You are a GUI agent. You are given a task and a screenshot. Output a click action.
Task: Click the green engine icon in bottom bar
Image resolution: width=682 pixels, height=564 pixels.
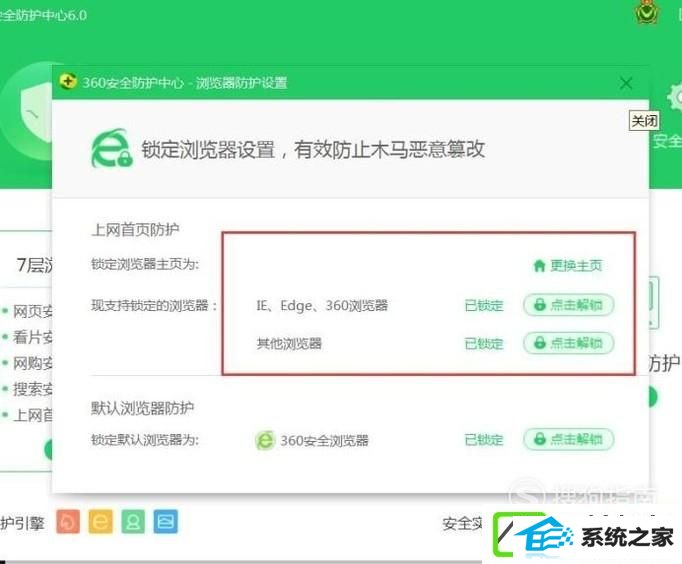click(133, 521)
